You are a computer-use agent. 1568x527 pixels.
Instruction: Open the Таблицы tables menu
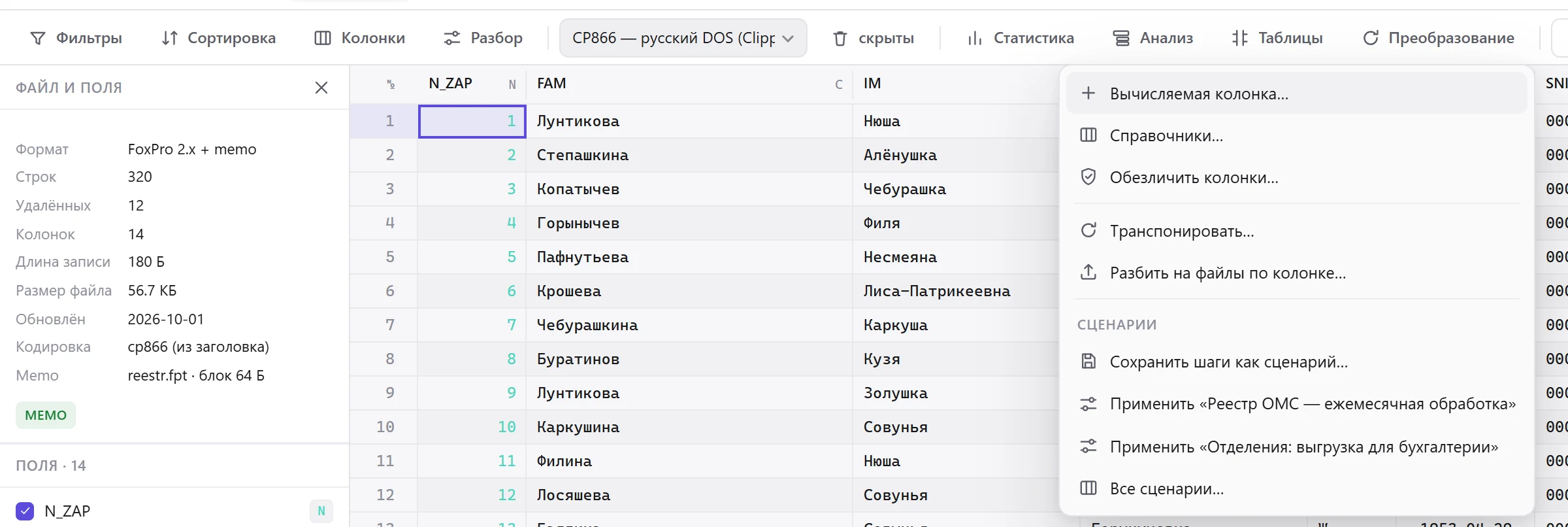click(1277, 38)
